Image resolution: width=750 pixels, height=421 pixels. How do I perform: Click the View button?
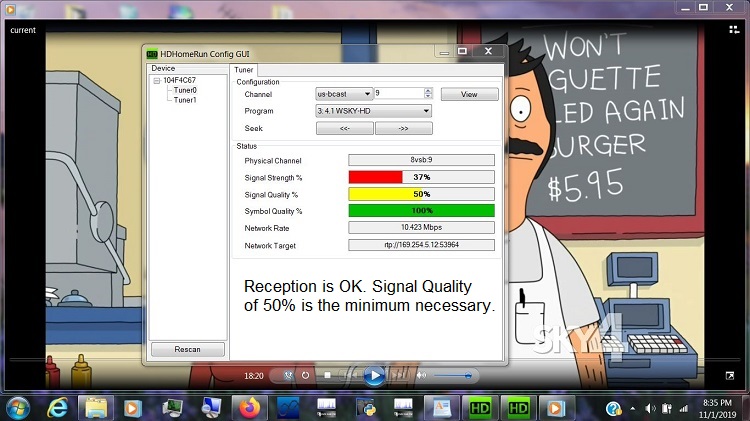coord(469,94)
